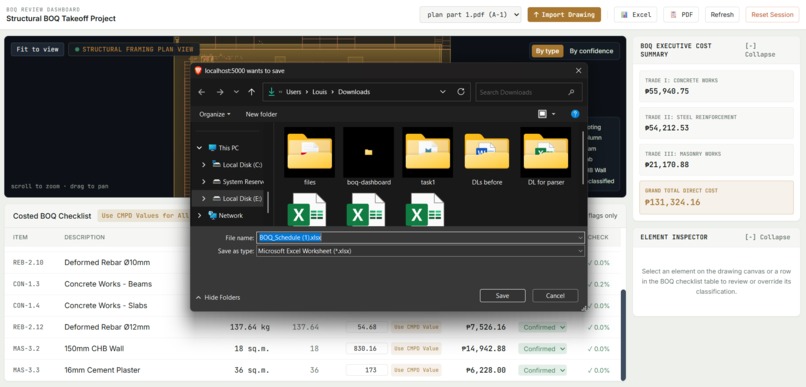Image resolution: width=806 pixels, height=387 pixels.
Task: Expand System Reserved drive node
Action: tap(204, 181)
